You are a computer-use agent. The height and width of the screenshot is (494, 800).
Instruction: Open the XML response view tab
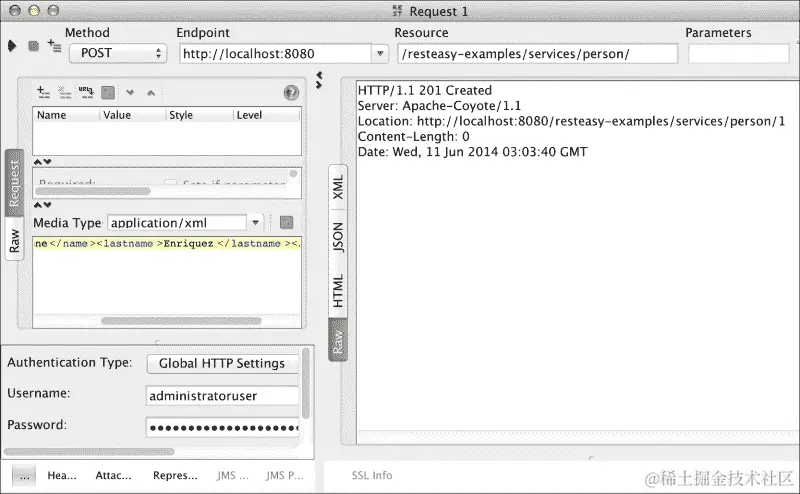(x=338, y=187)
